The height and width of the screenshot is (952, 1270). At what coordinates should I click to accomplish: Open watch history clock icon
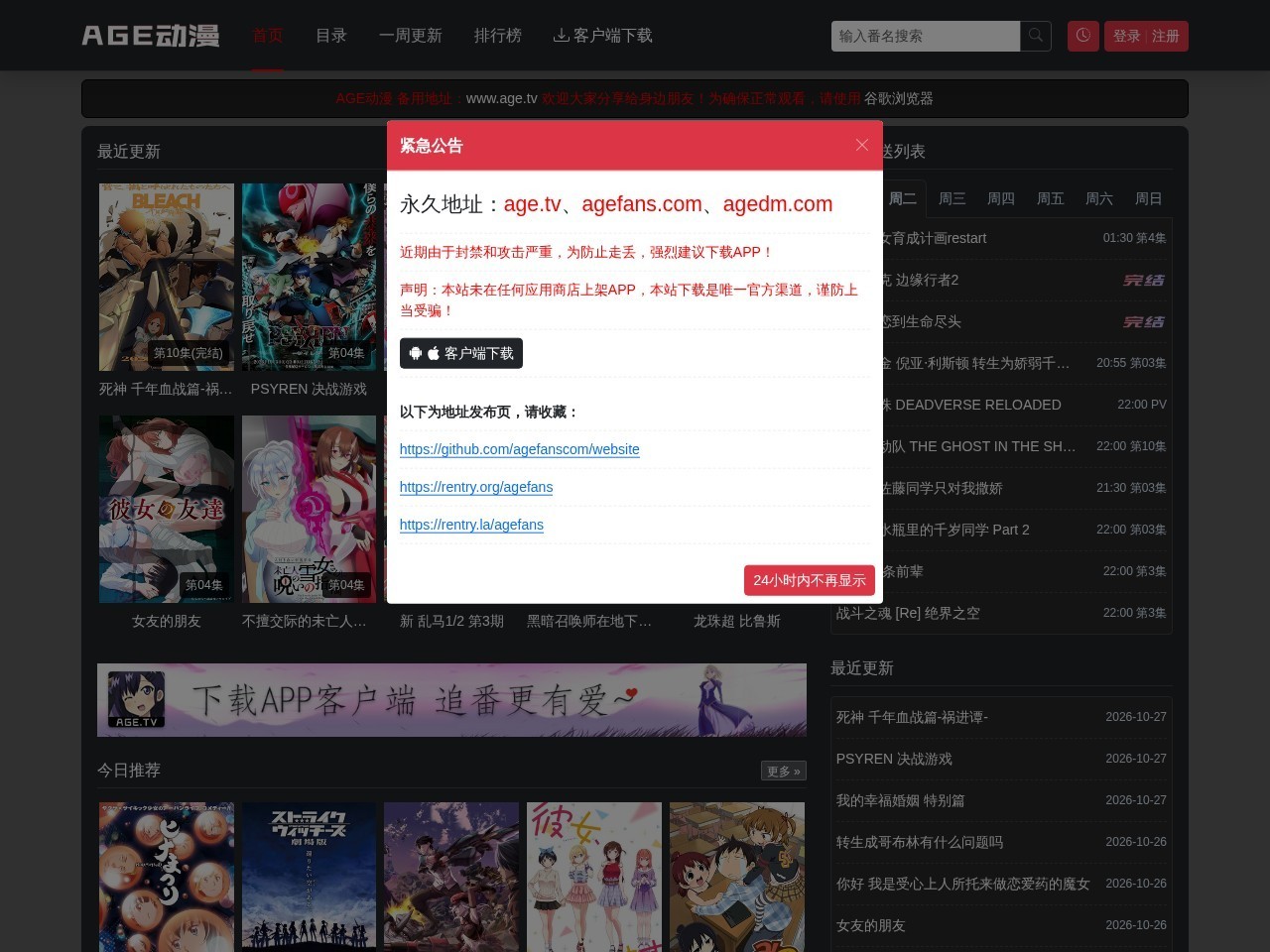coord(1082,36)
